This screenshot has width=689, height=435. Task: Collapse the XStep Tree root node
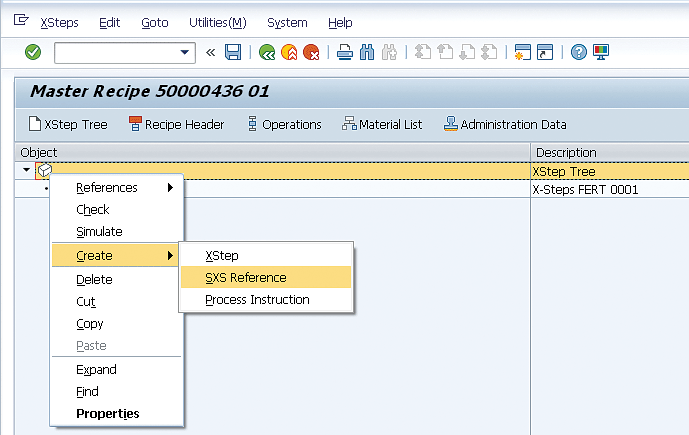pyautogui.click(x=27, y=171)
